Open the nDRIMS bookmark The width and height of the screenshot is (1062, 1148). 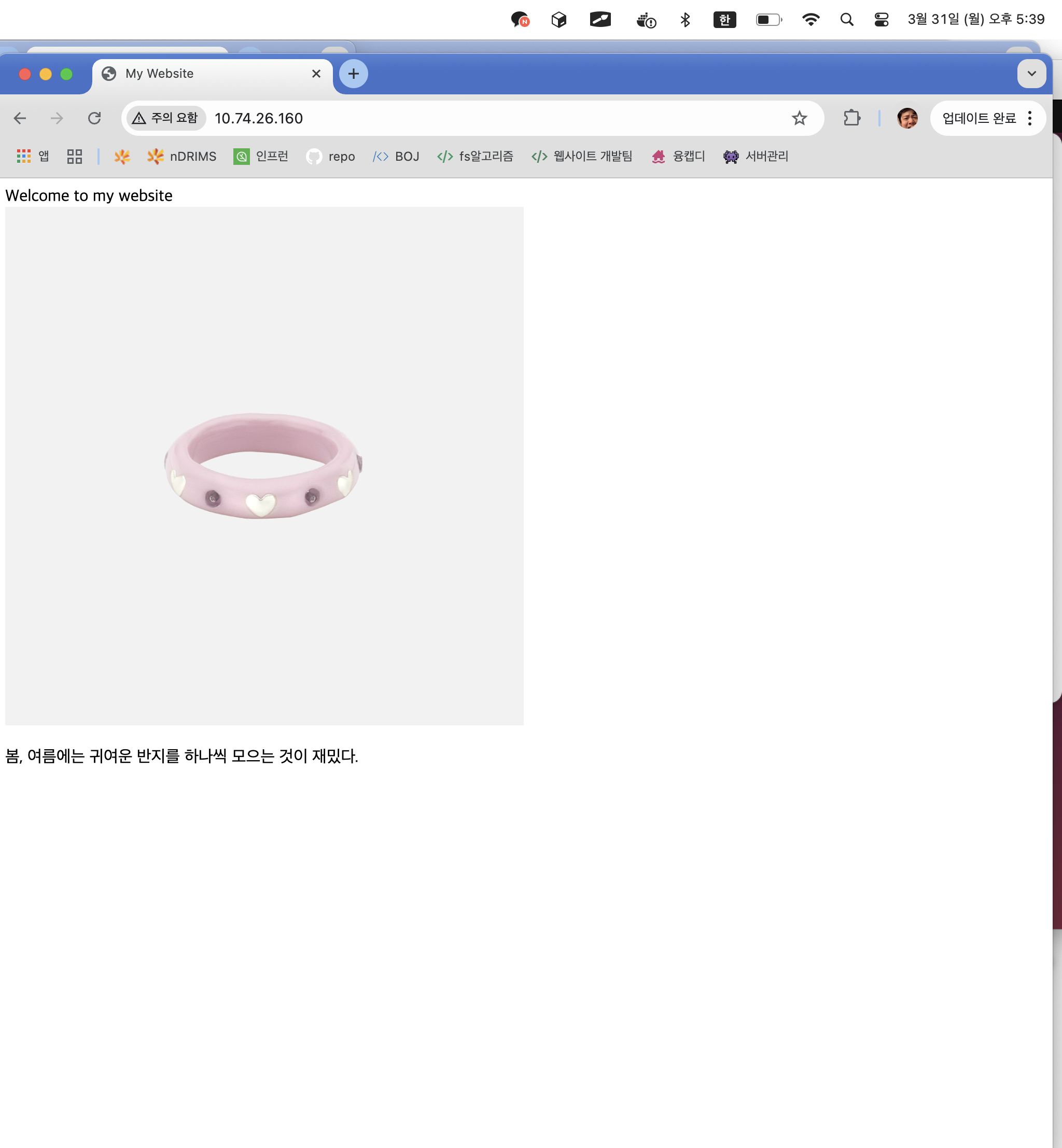pyautogui.click(x=182, y=156)
